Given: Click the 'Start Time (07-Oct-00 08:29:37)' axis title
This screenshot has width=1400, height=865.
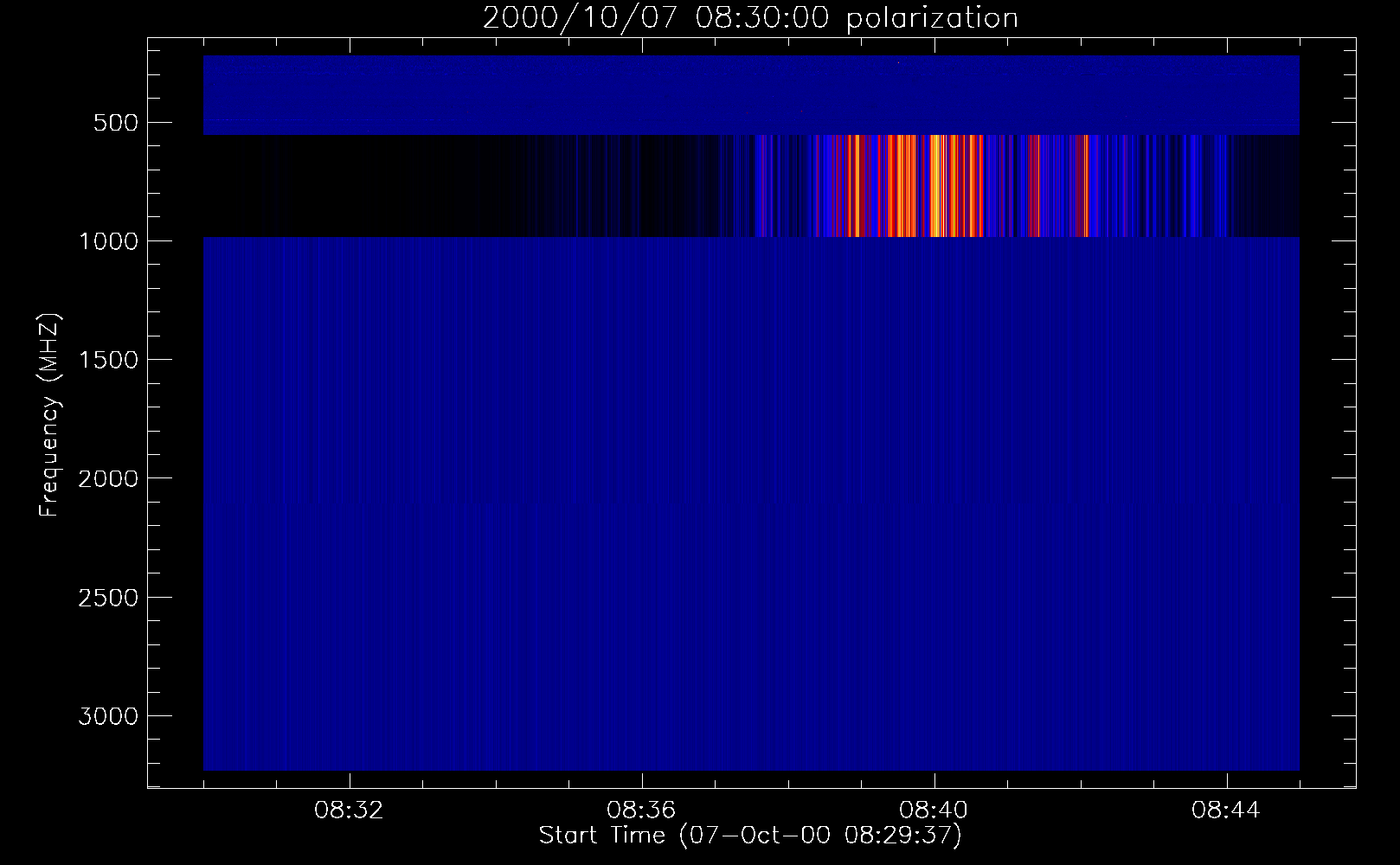Looking at the screenshot, I should [x=750, y=836].
